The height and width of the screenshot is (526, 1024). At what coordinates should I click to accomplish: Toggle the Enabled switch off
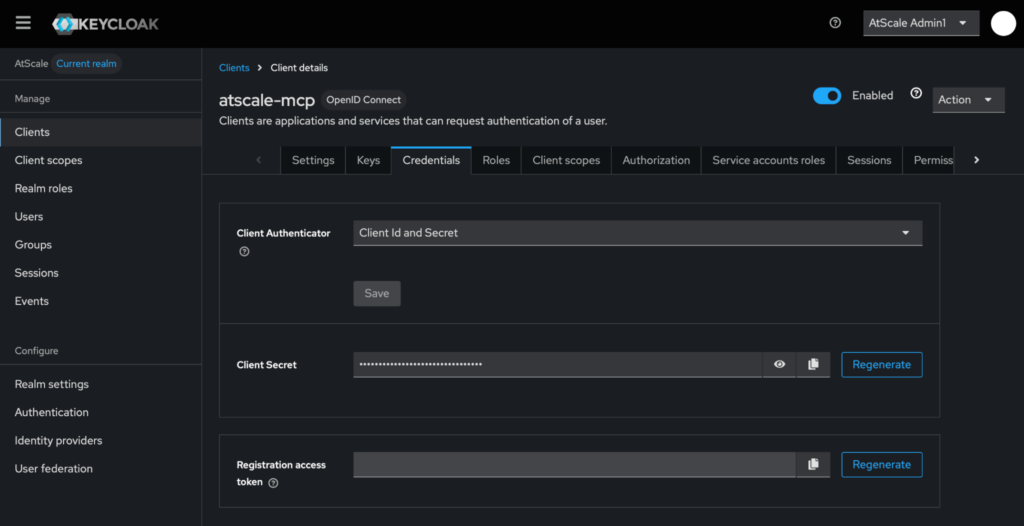[x=827, y=96]
